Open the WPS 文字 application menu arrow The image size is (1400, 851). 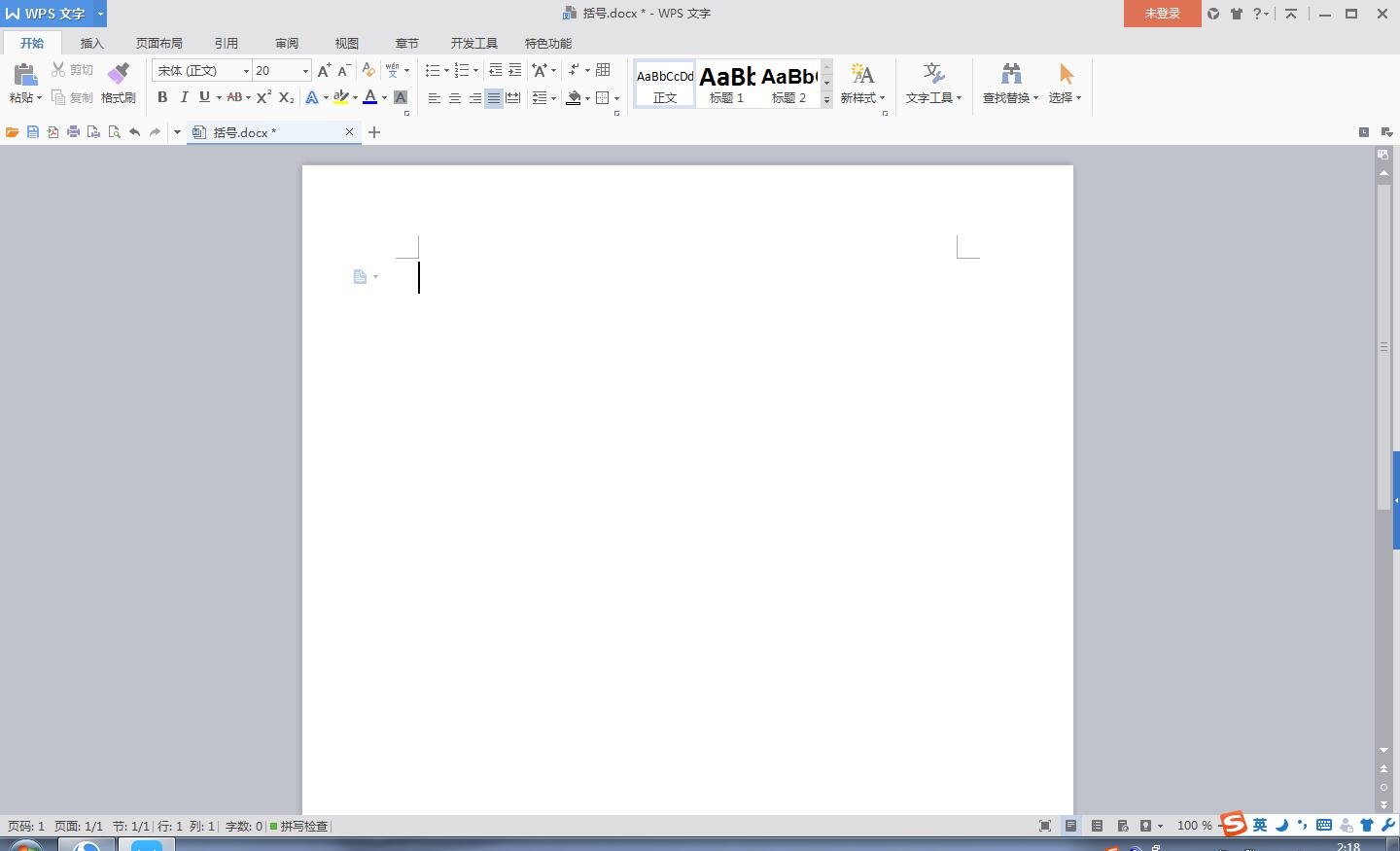point(100,14)
